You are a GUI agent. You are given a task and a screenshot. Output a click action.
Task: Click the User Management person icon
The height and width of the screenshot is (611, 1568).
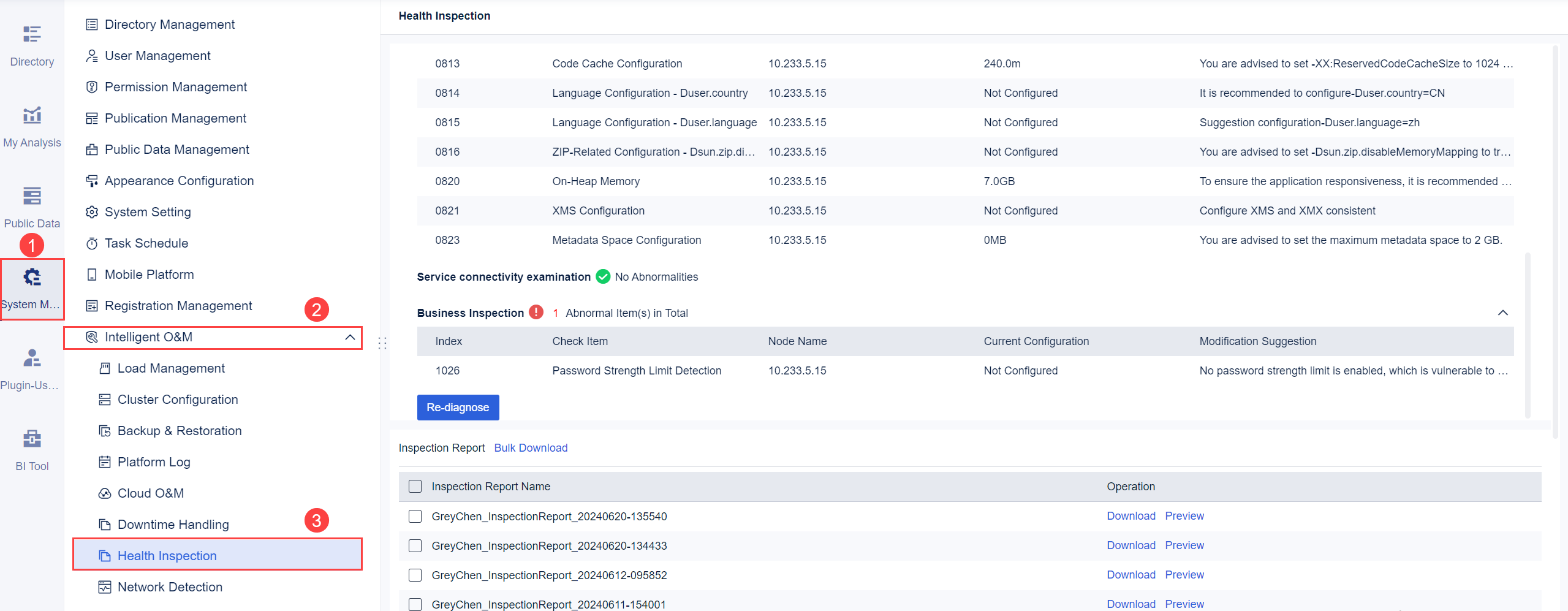coord(92,56)
